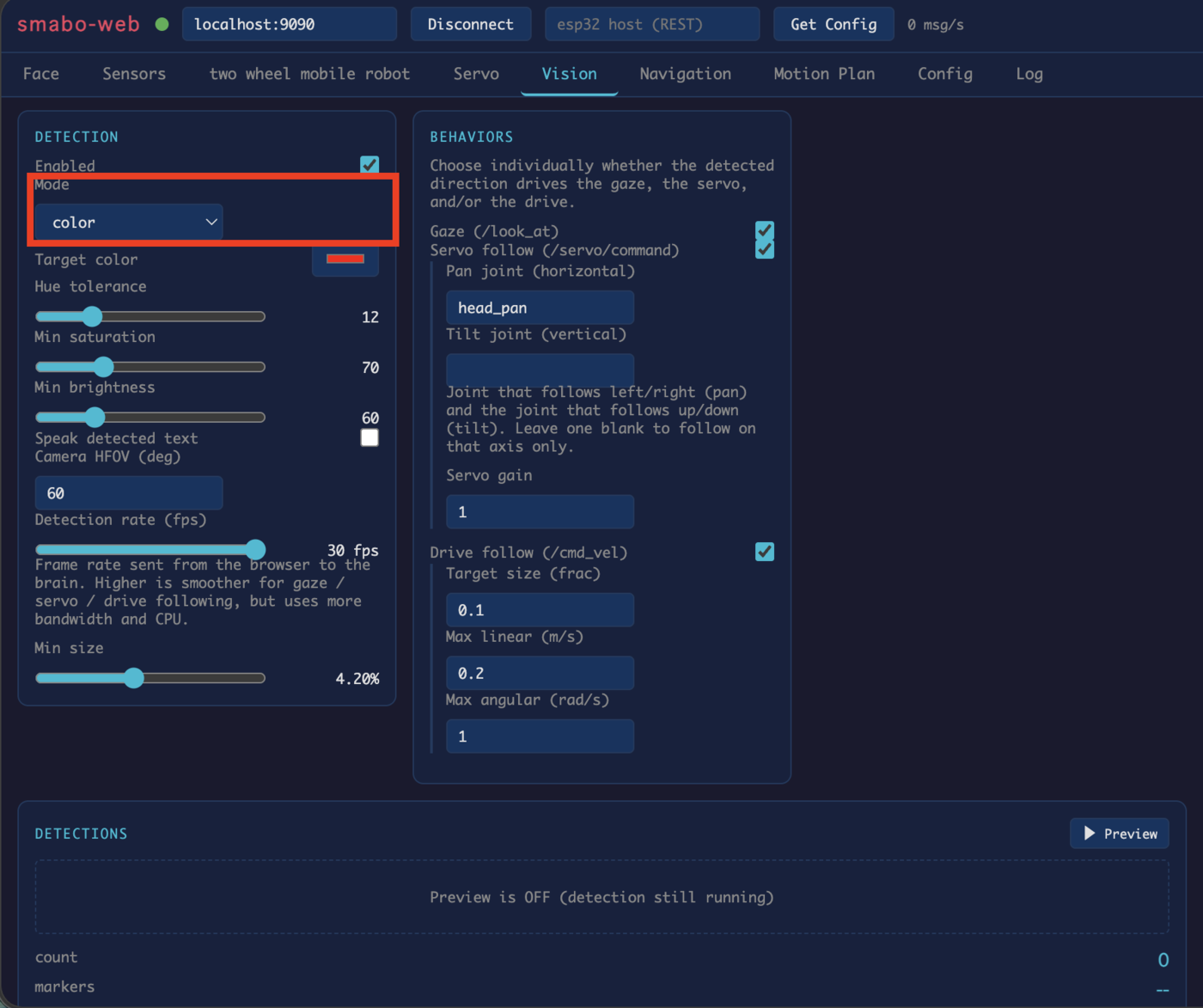Click the esp32 host (REST) field
This screenshot has width=1203, height=1008.
(x=652, y=24)
